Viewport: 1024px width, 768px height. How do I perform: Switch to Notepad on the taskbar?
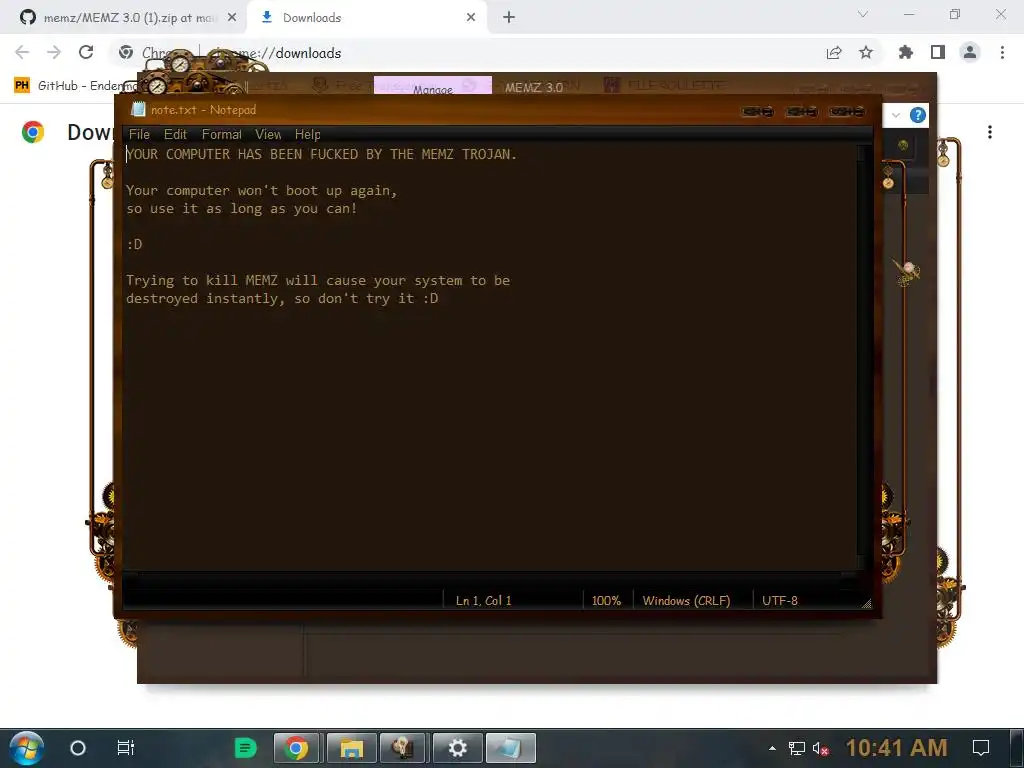511,748
